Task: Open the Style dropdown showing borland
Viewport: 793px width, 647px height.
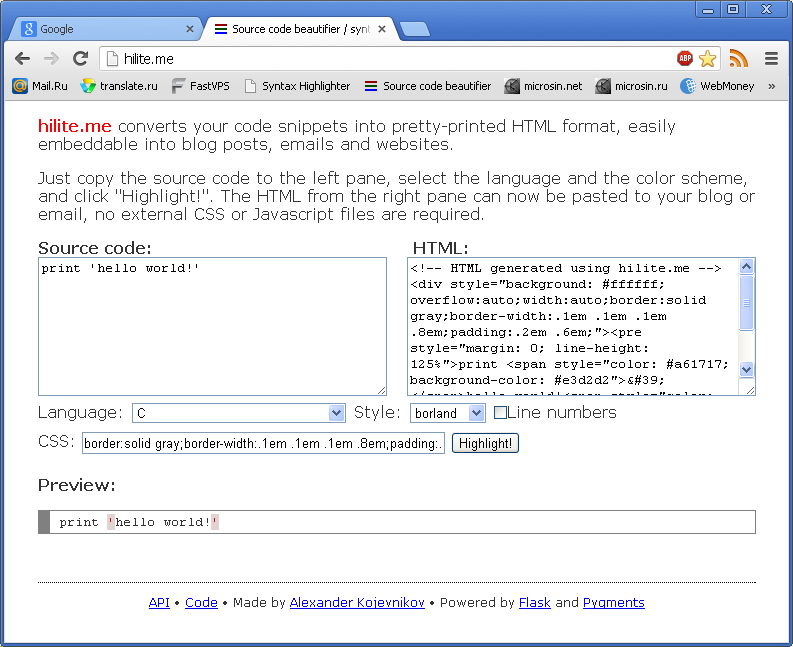Action: [x=448, y=413]
